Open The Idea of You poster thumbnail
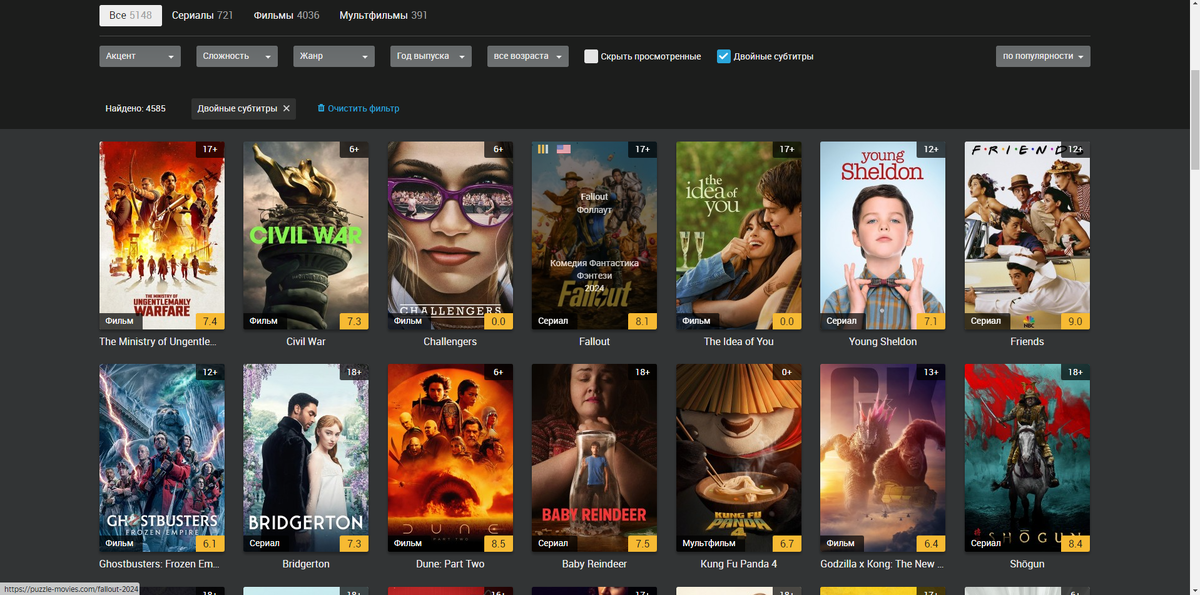The height and width of the screenshot is (595, 1200). pyautogui.click(x=739, y=235)
